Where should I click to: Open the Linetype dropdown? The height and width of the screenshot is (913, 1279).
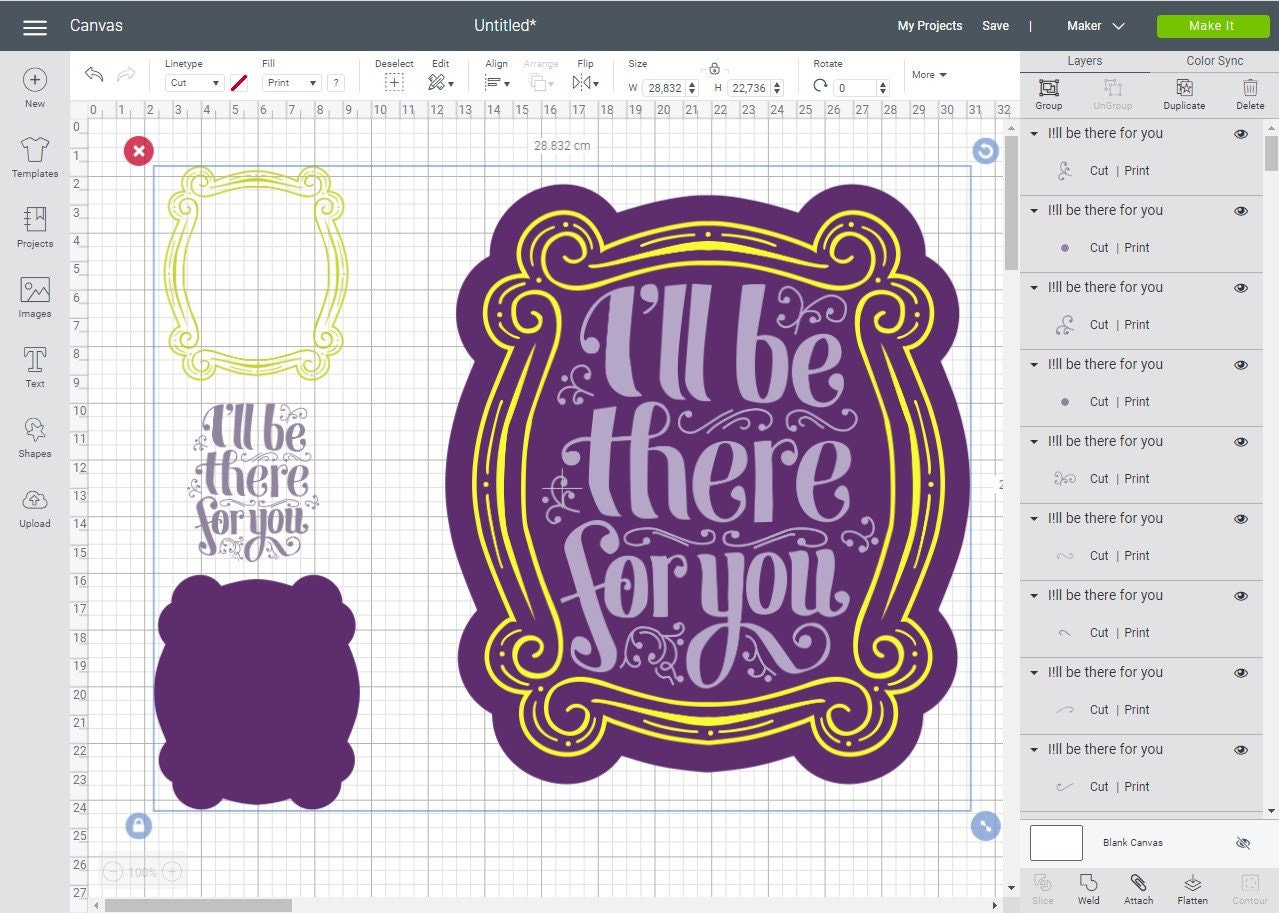[193, 83]
